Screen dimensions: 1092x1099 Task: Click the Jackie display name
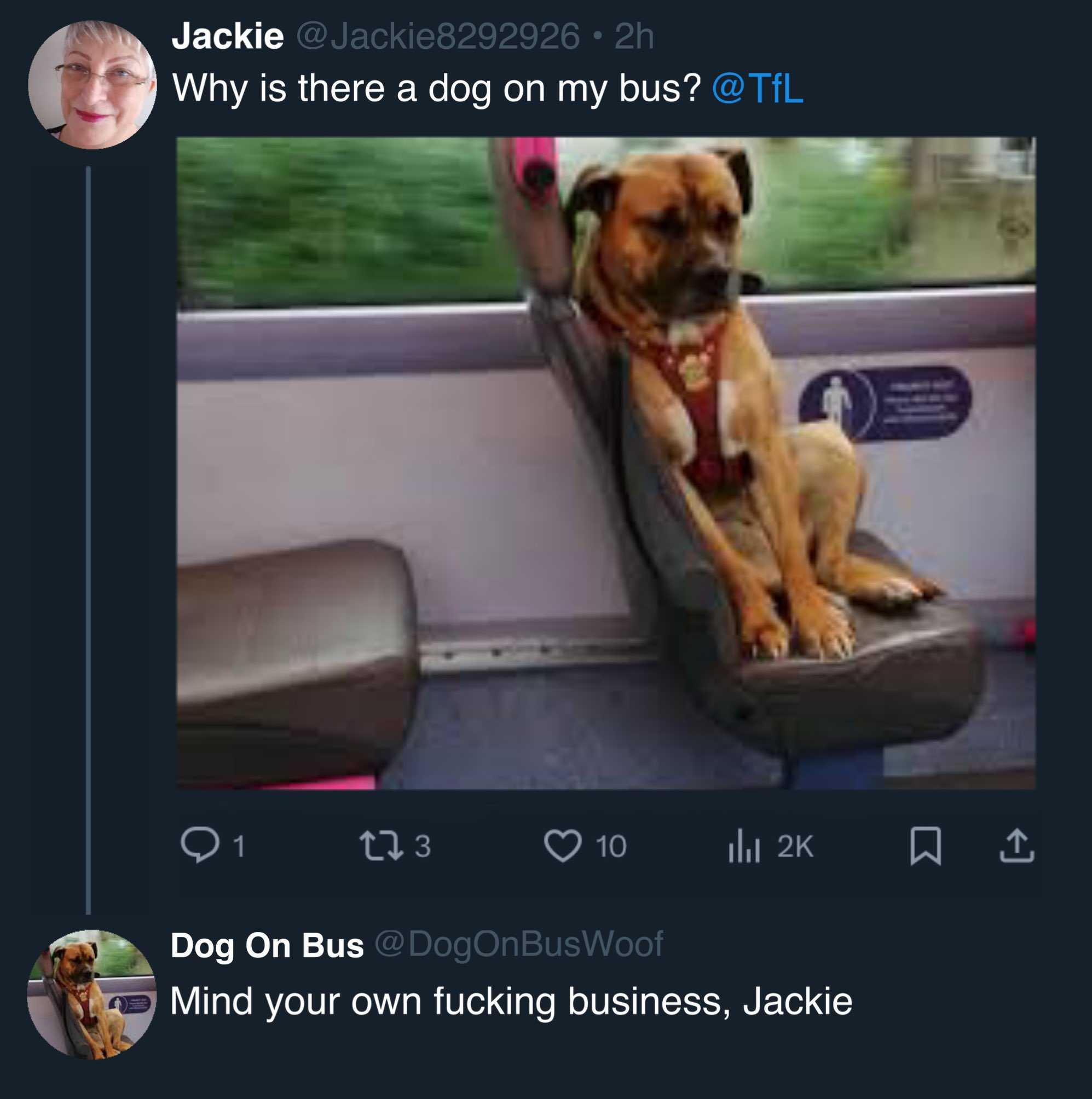(x=228, y=37)
